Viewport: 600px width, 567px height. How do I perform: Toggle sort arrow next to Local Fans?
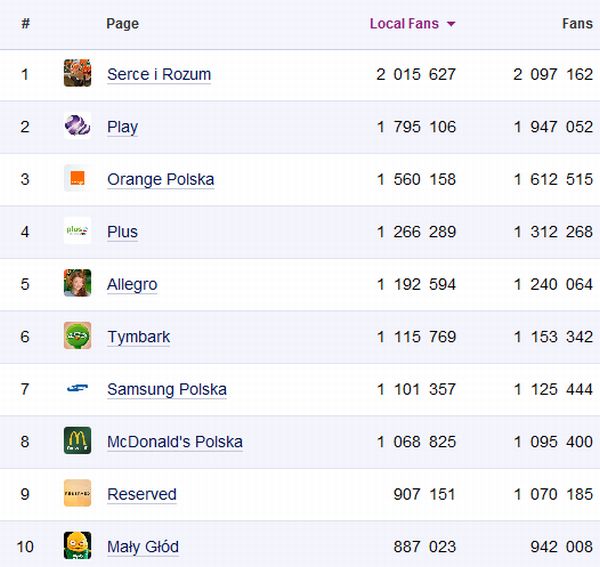pyautogui.click(x=451, y=24)
